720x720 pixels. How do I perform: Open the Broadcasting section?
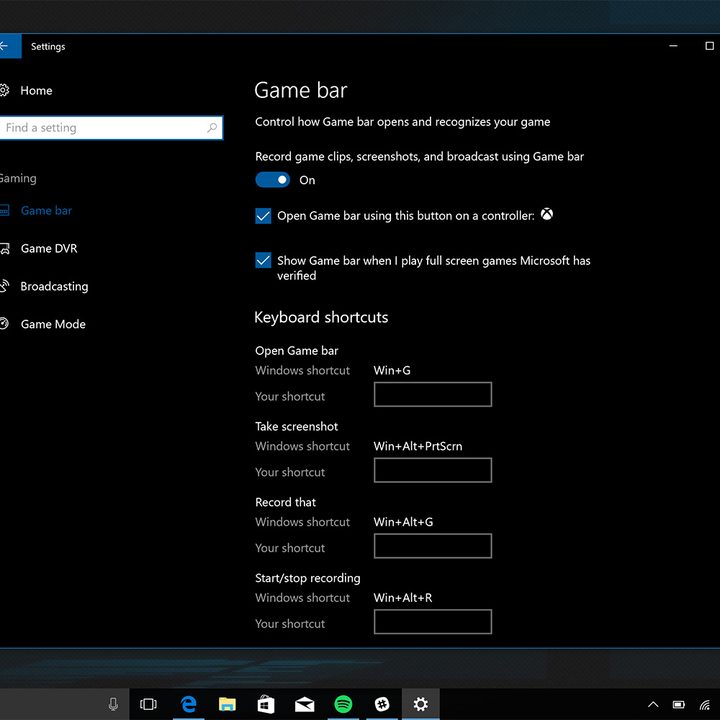coord(54,287)
